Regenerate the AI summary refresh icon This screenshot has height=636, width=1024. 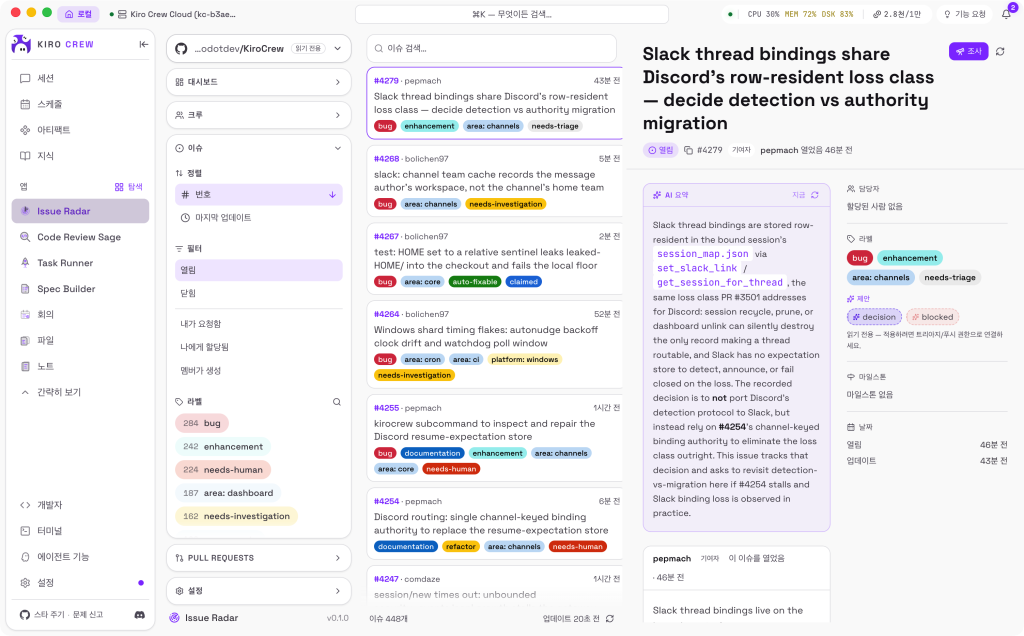click(x=814, y=195)
